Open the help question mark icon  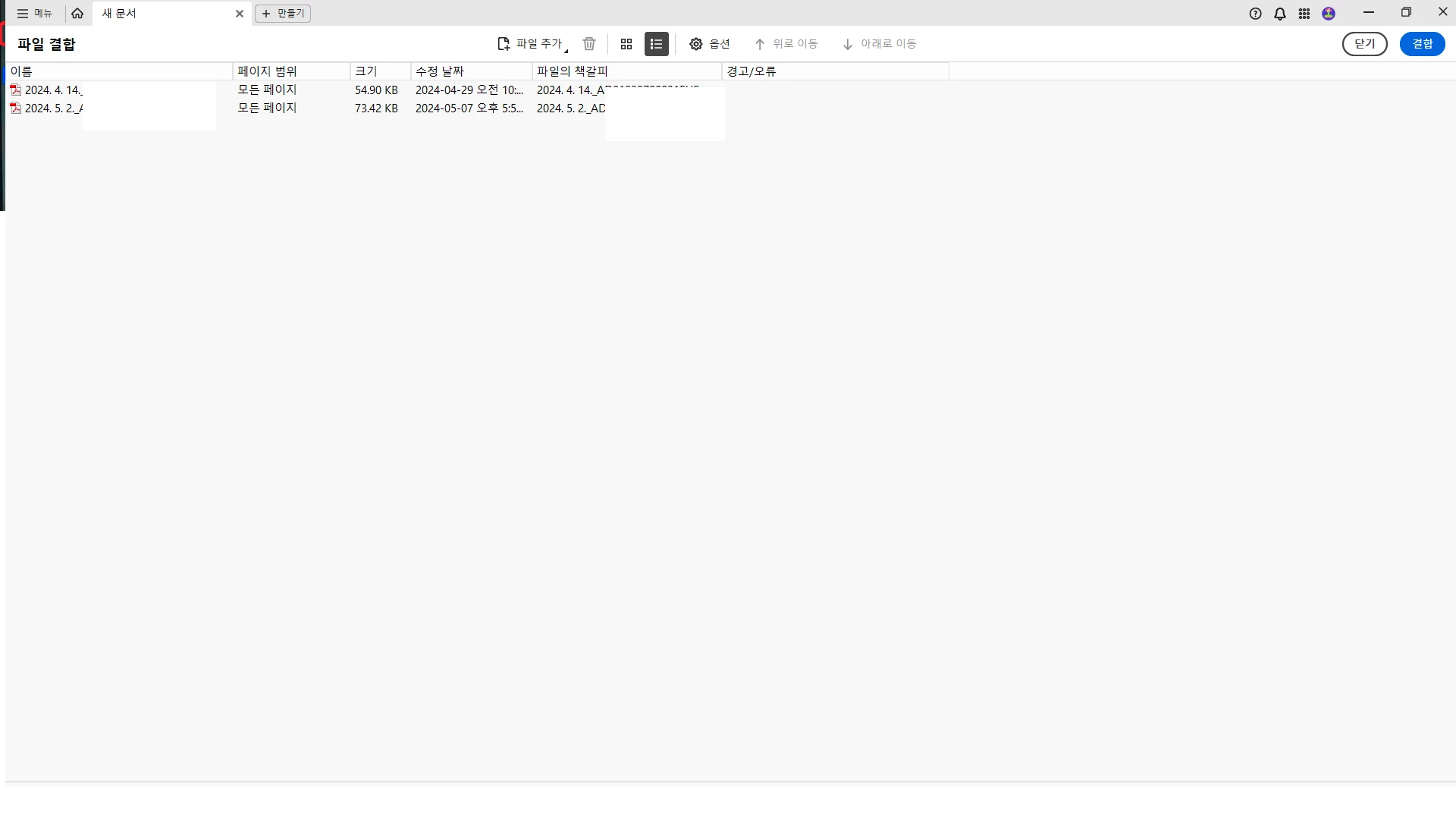coord(1256,14)
